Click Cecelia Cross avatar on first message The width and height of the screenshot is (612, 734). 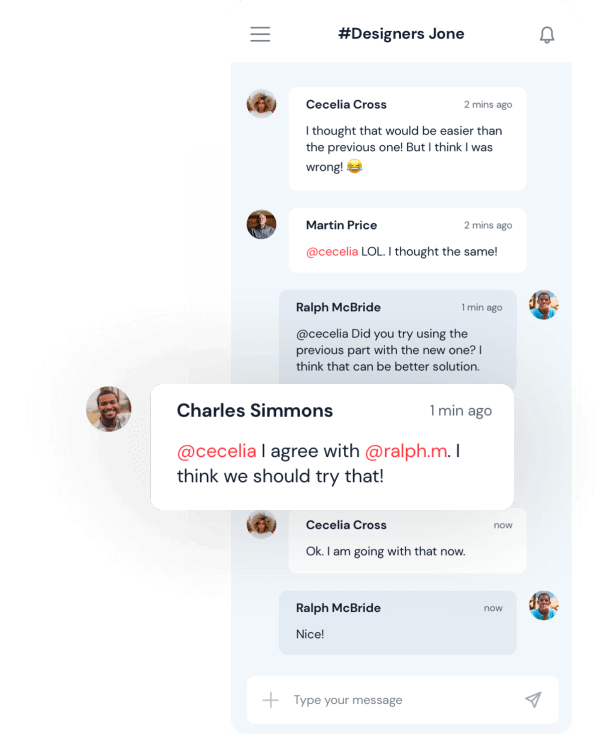pyautogui.click(x=261, y=103)
